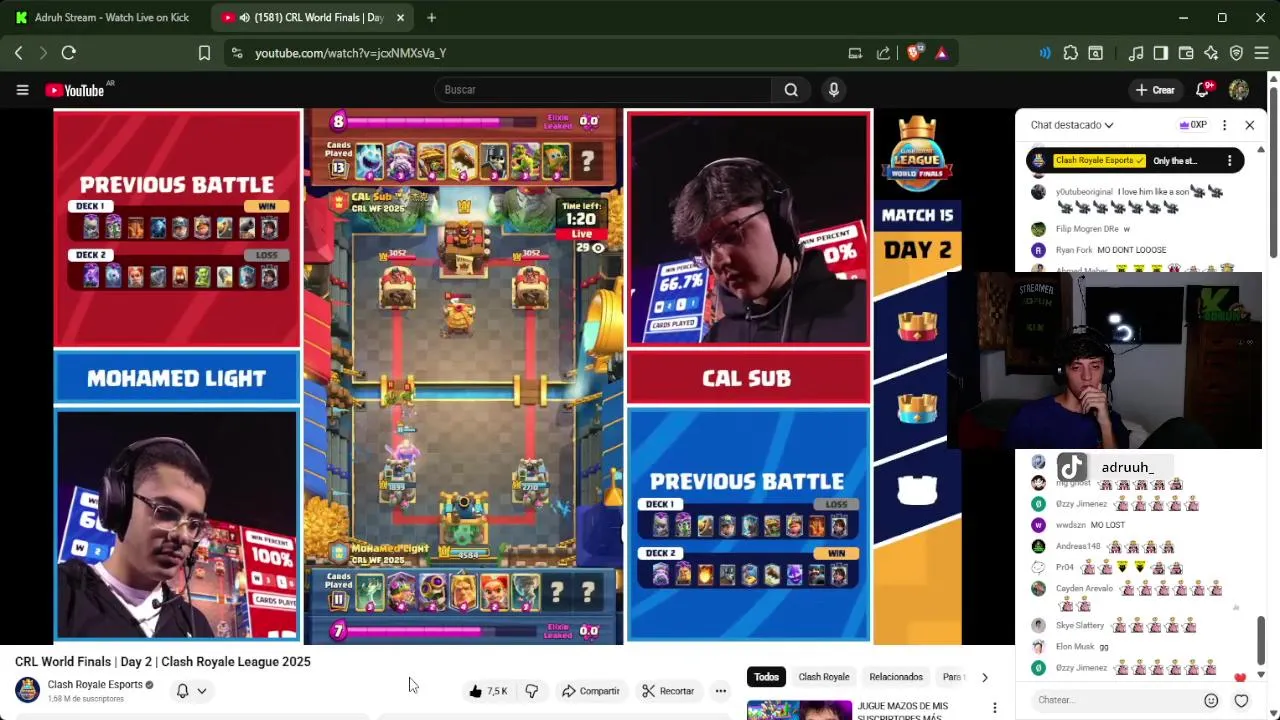Close the CRL World Finals tab
Screen dimensions: 1280x720
coord(400,17)
